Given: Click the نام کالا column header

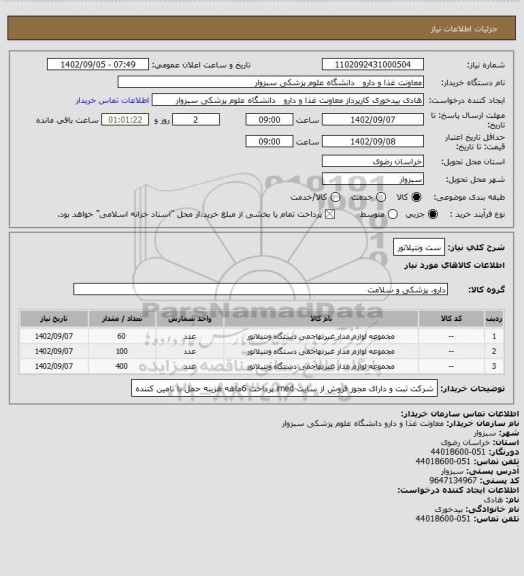Looking at the screenshot, I should click(x=321, y=318).
